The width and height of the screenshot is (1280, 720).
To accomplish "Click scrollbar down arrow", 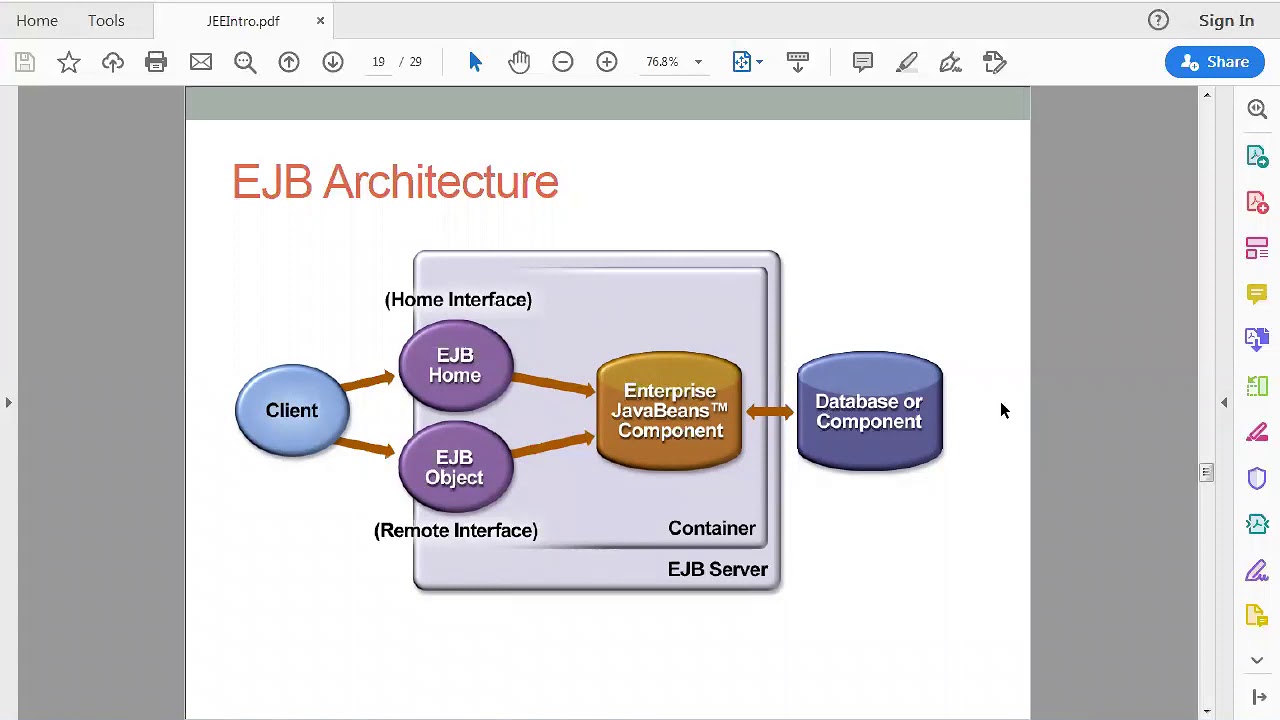I will [x=1207, y=711].
